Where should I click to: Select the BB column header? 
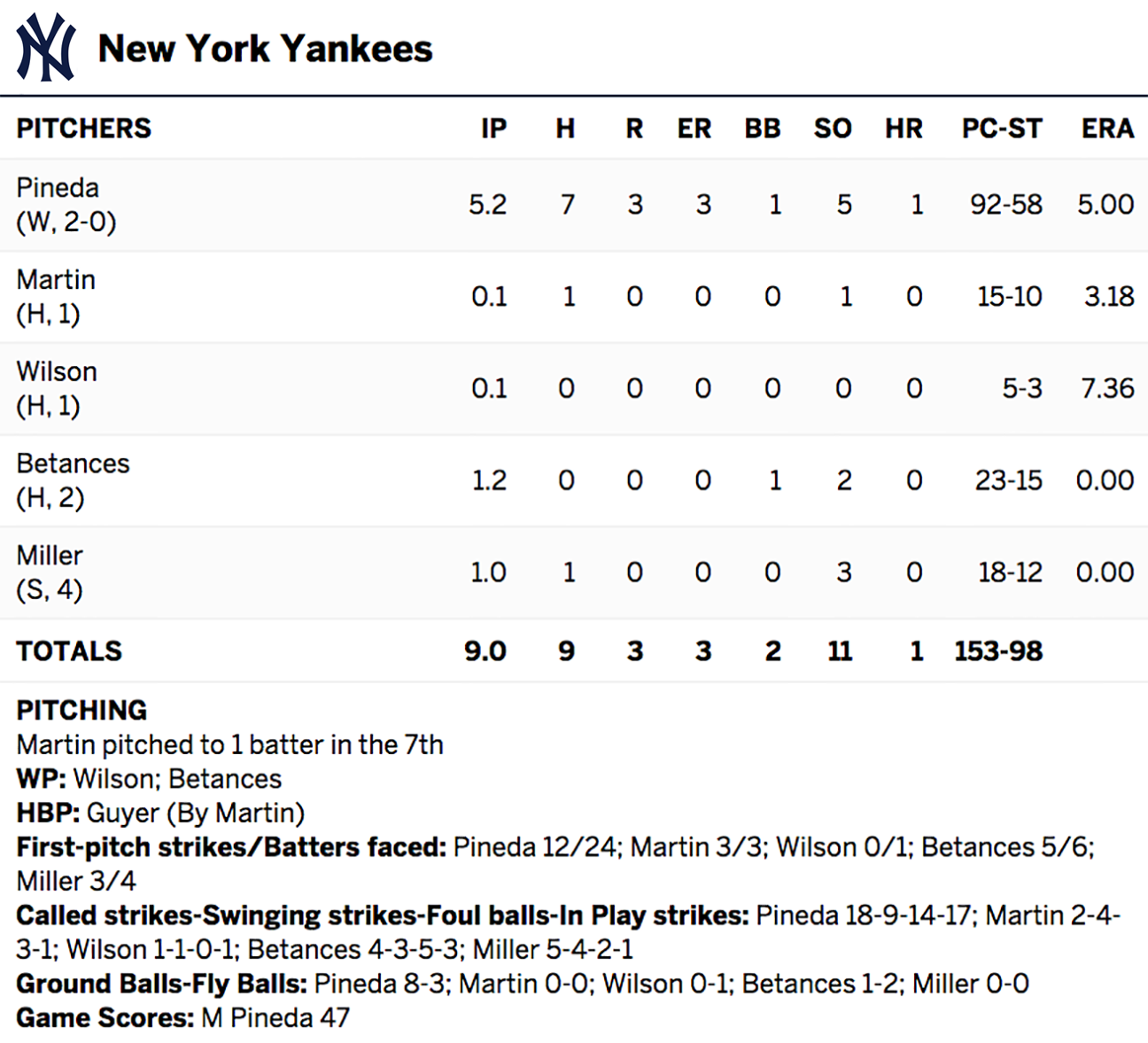point(763,128)
